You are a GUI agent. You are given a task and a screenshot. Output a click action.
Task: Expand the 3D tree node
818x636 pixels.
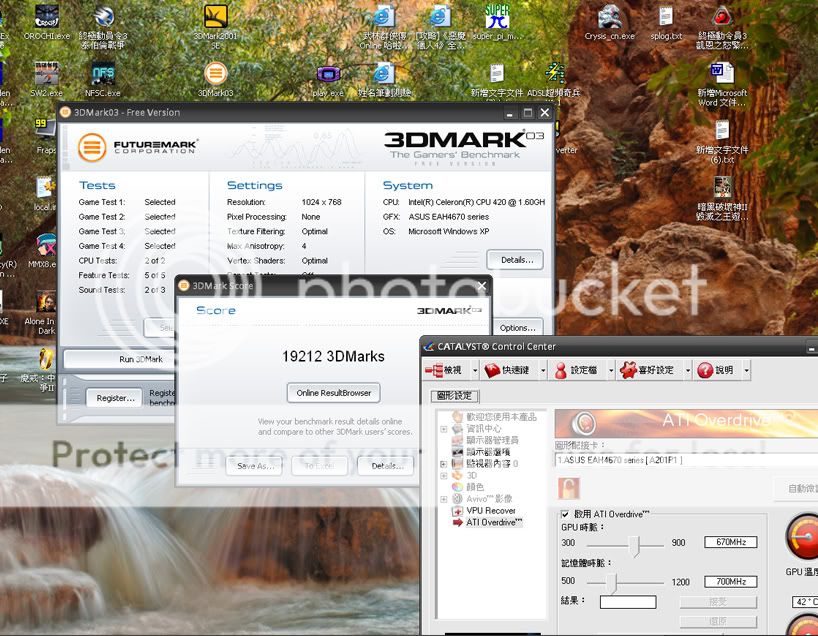(x=444, y=475)
